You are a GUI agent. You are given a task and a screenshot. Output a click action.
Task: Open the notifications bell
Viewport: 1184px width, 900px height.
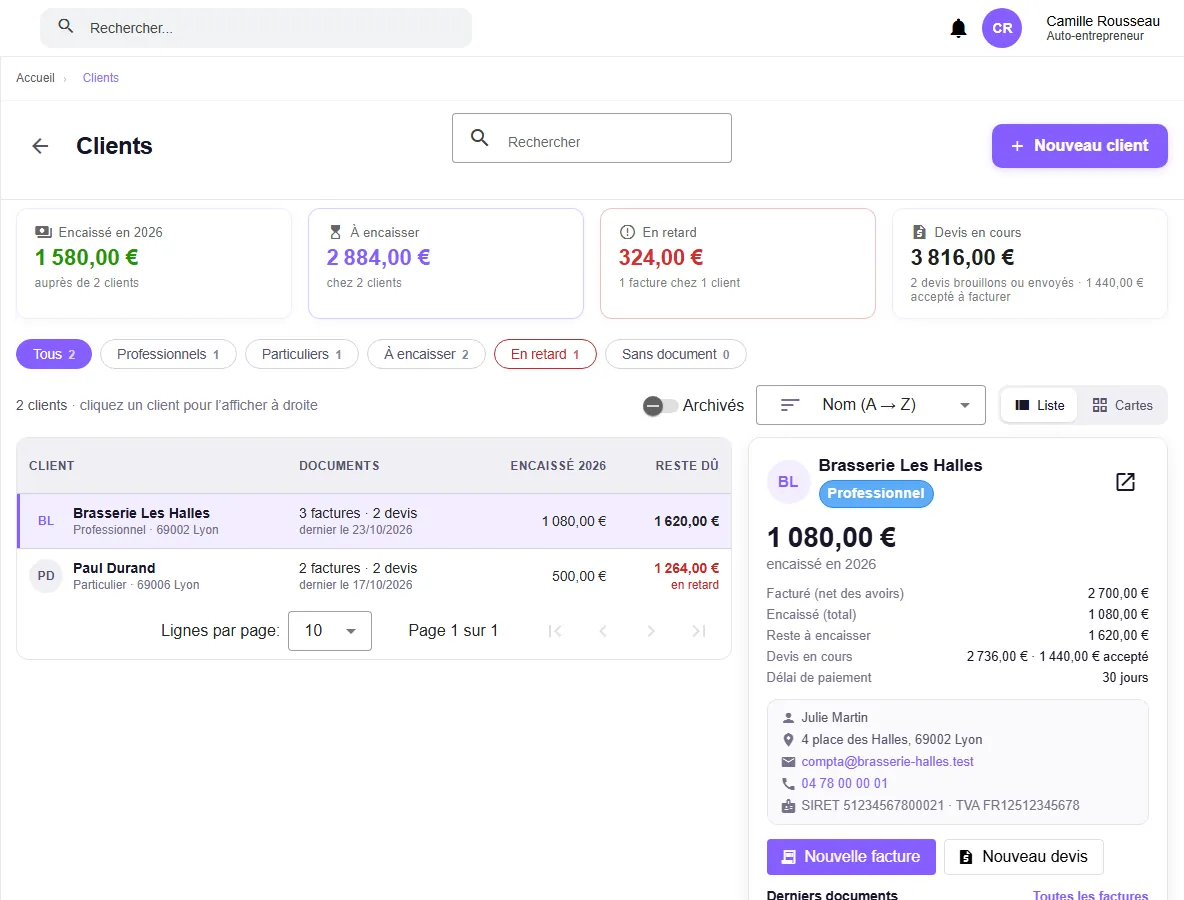click(958, 29)
